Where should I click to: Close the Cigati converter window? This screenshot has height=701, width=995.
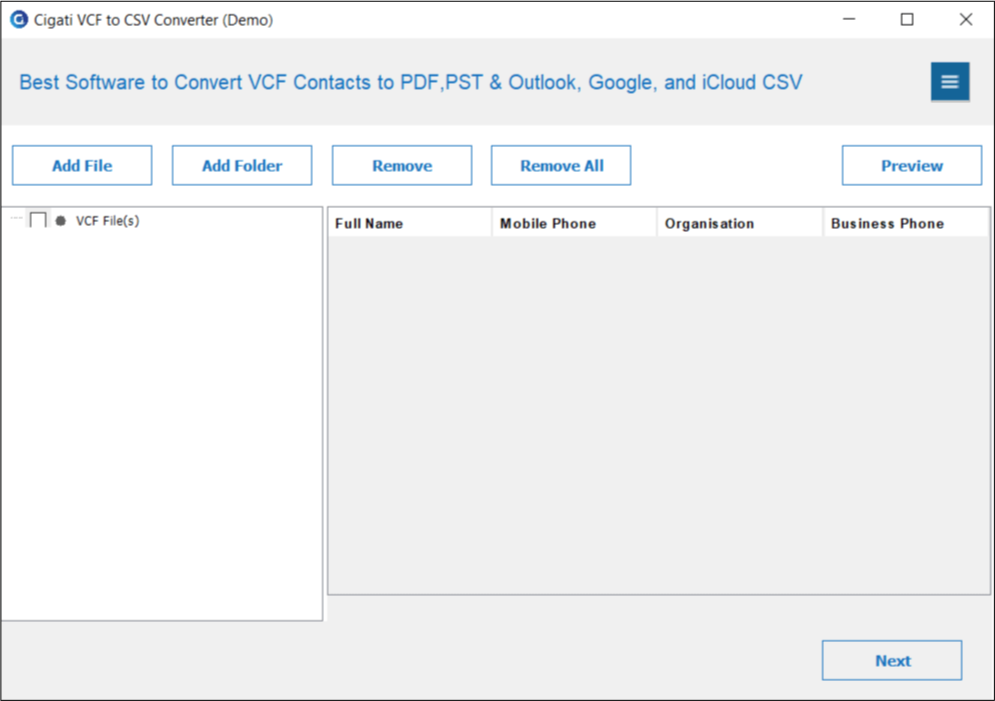(966, 20)
